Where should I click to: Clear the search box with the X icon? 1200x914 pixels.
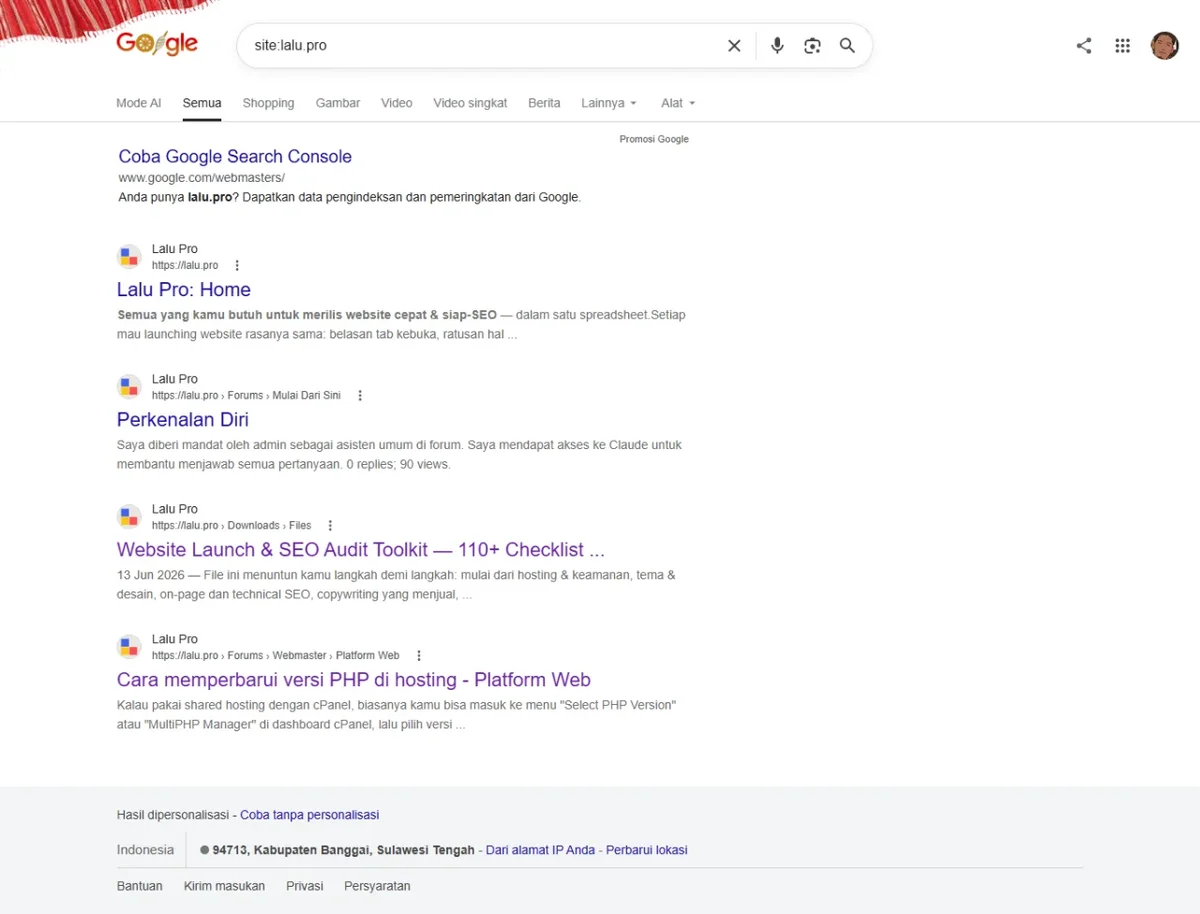734,45
